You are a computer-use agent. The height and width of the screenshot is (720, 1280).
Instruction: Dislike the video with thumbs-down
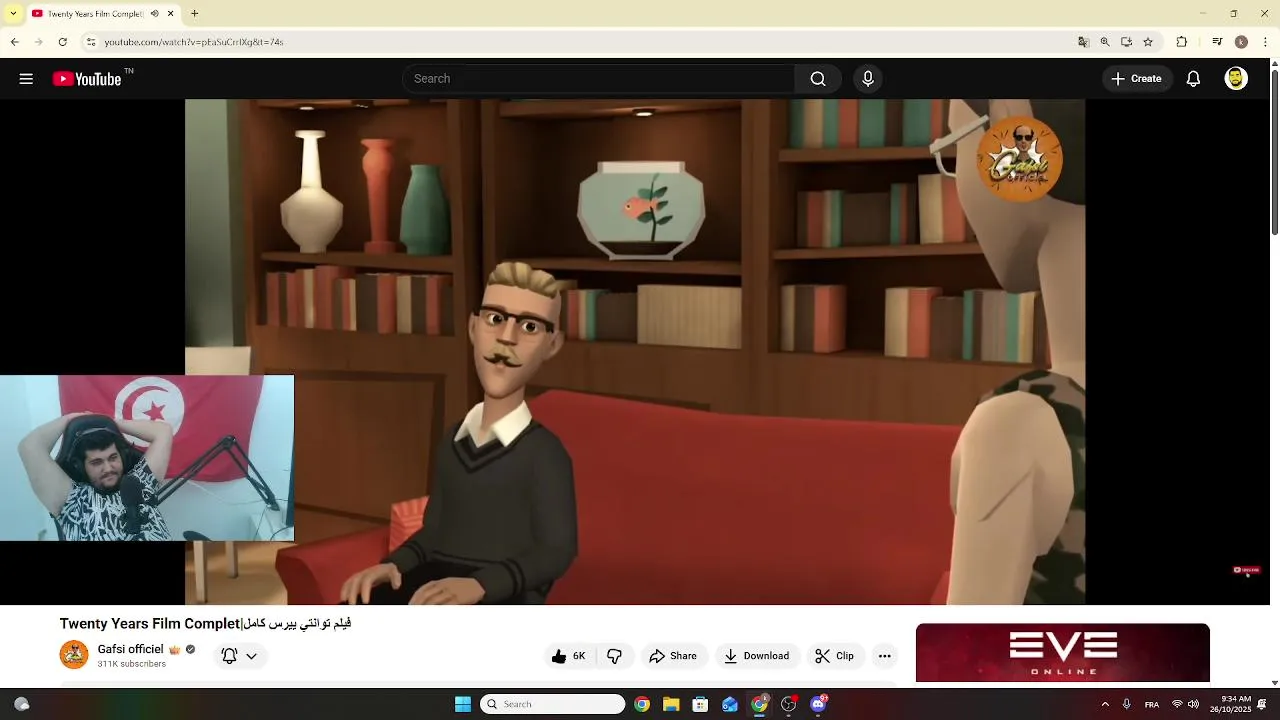[615, 656]
